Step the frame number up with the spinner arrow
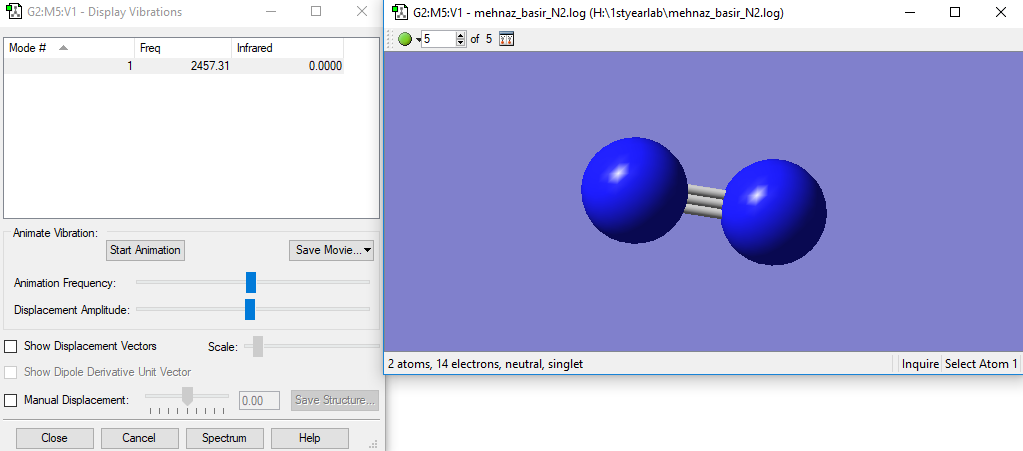This screenshot has height=451, width=1023. (461, 35)
